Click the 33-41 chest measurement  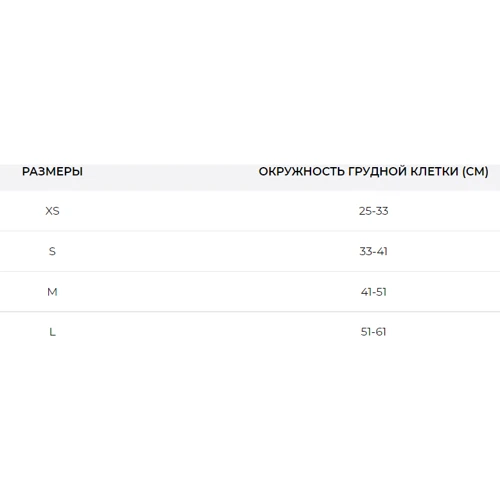(374, 251)
